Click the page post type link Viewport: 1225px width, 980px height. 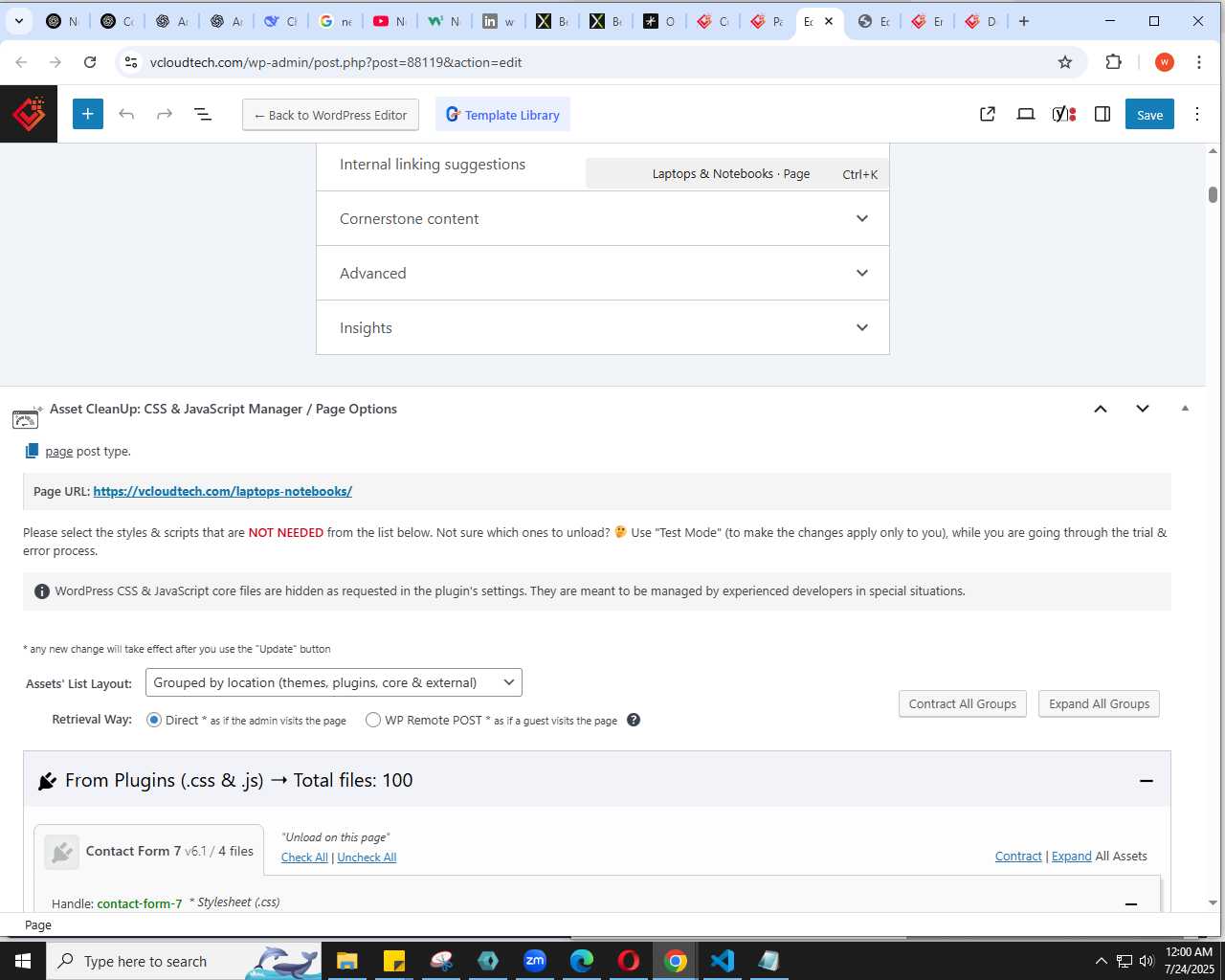pyautogui.click(x=59, y=452)
